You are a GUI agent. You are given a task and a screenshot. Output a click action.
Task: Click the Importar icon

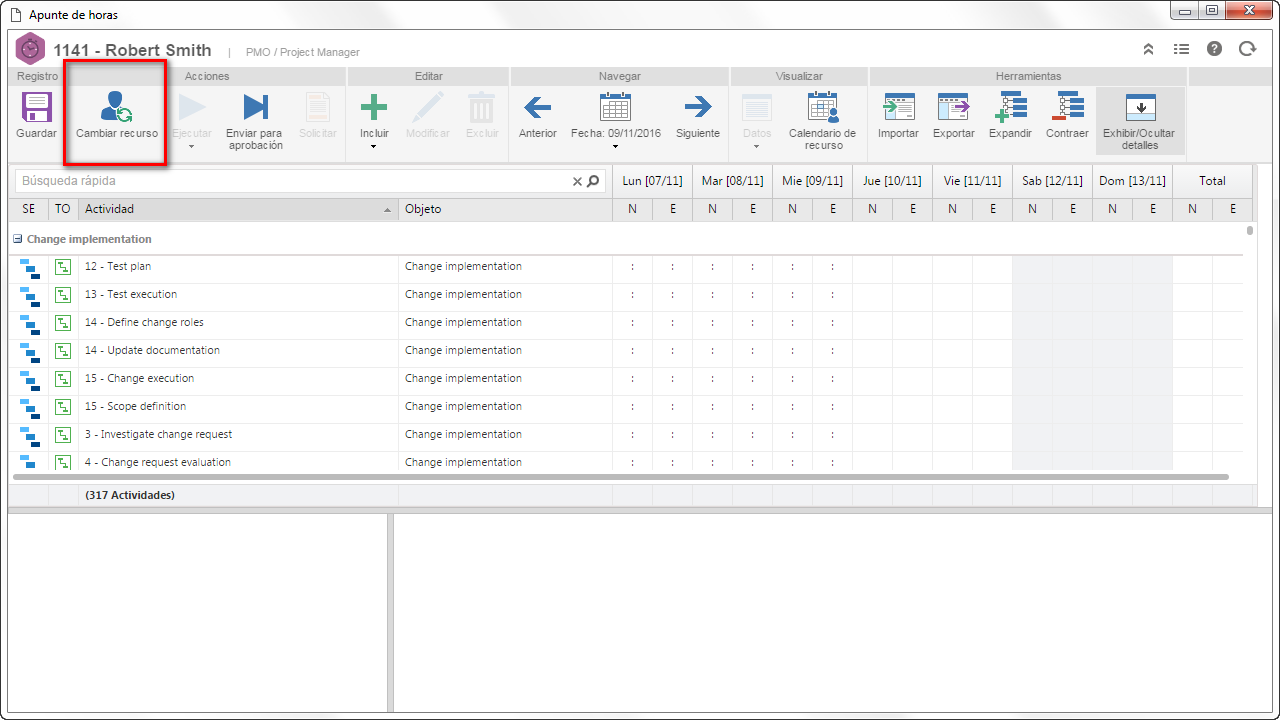click(899, 107)
